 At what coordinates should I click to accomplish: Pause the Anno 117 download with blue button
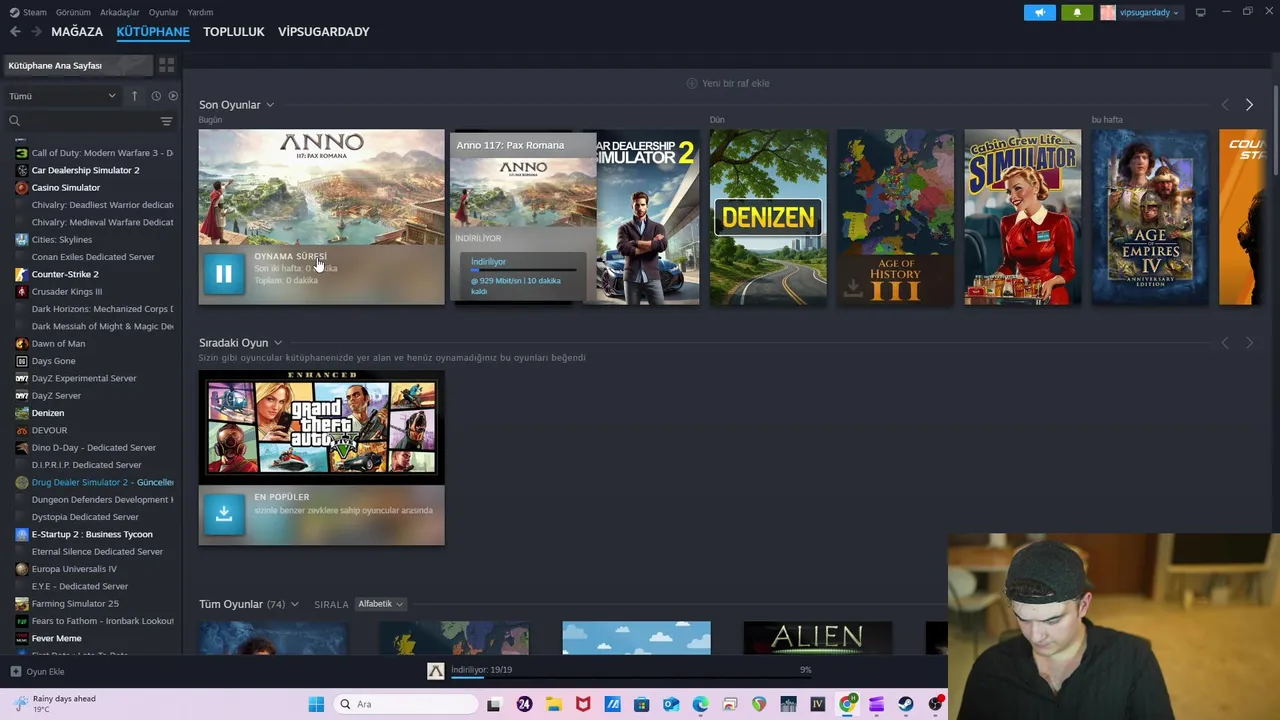tap(223, 274)
